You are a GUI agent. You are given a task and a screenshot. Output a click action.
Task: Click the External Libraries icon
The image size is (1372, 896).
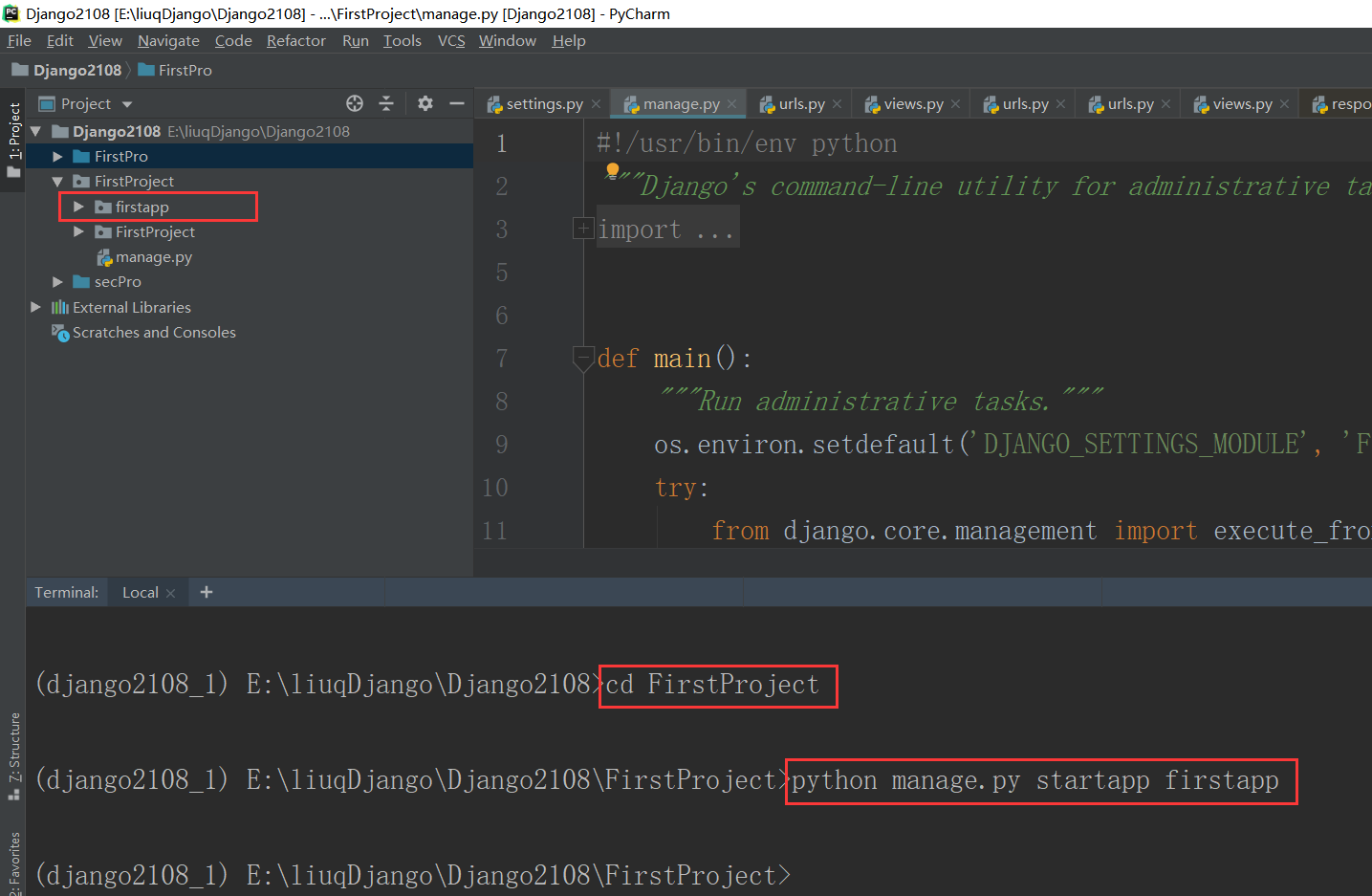(x=59, y=307)
